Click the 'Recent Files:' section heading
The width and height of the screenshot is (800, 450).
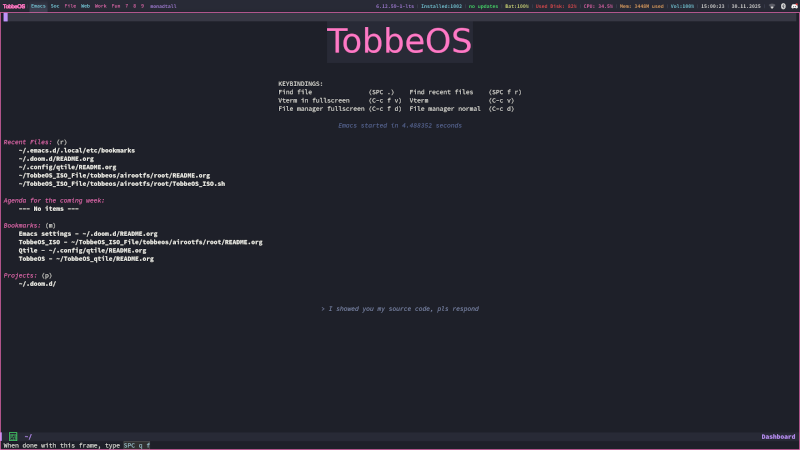click(28, 142)
